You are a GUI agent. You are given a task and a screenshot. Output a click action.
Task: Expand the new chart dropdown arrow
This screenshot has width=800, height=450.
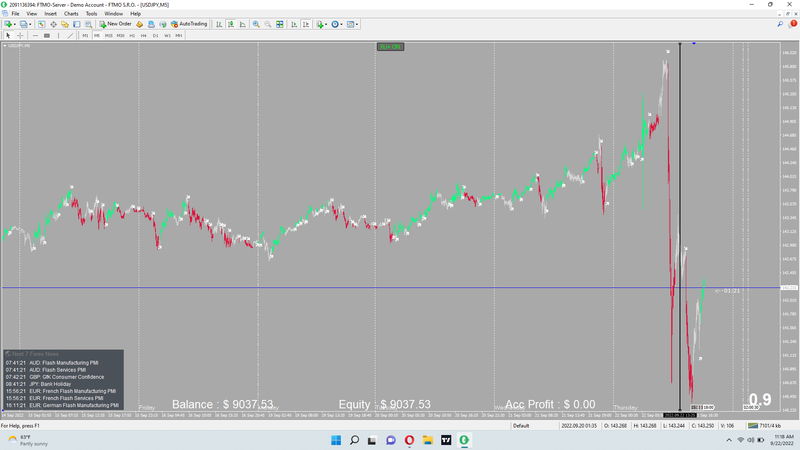tap(15, 23)
